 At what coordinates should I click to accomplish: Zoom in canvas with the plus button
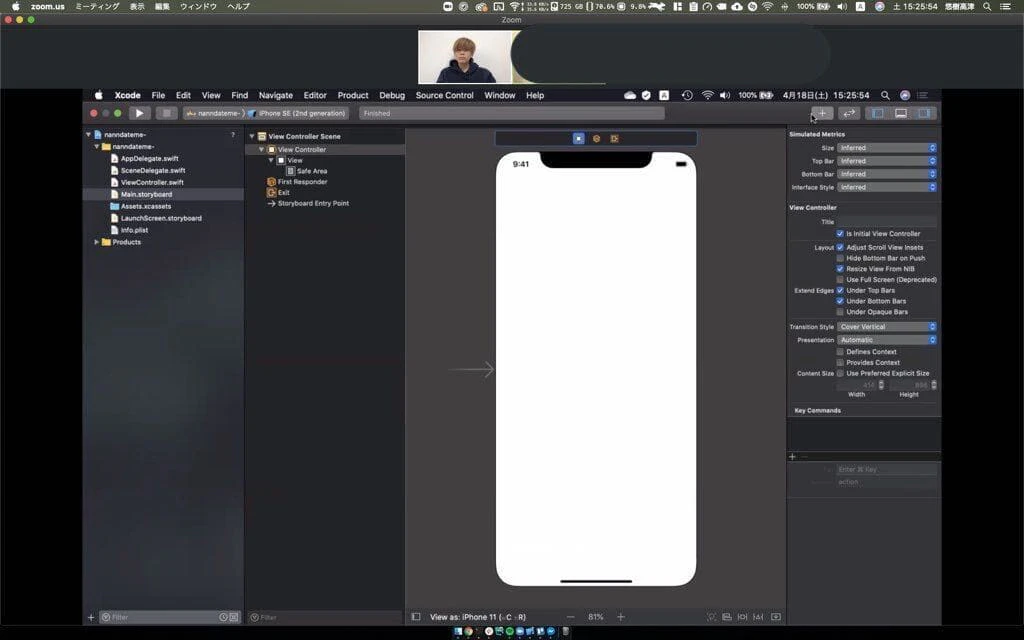(620, 616)
